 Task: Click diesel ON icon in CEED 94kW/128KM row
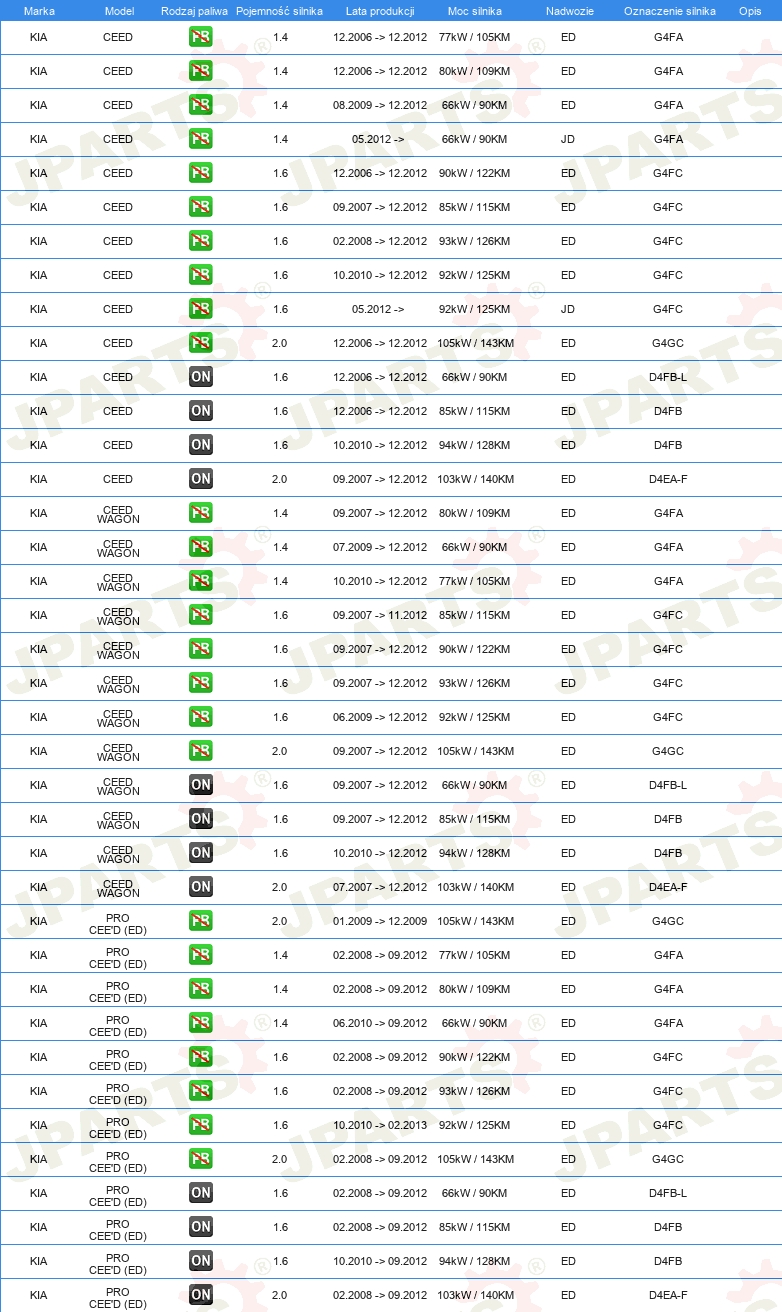(x=200, y=445)
